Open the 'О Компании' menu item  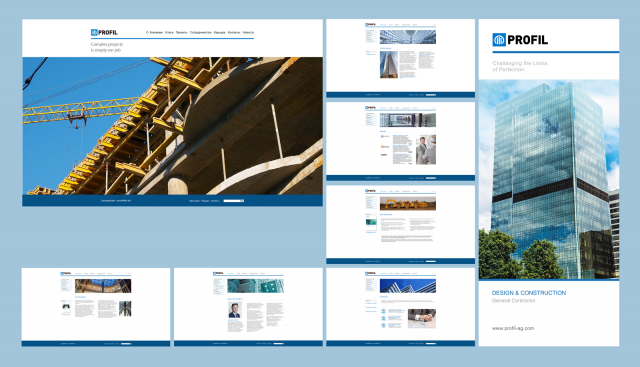click(x=154, y=32)
